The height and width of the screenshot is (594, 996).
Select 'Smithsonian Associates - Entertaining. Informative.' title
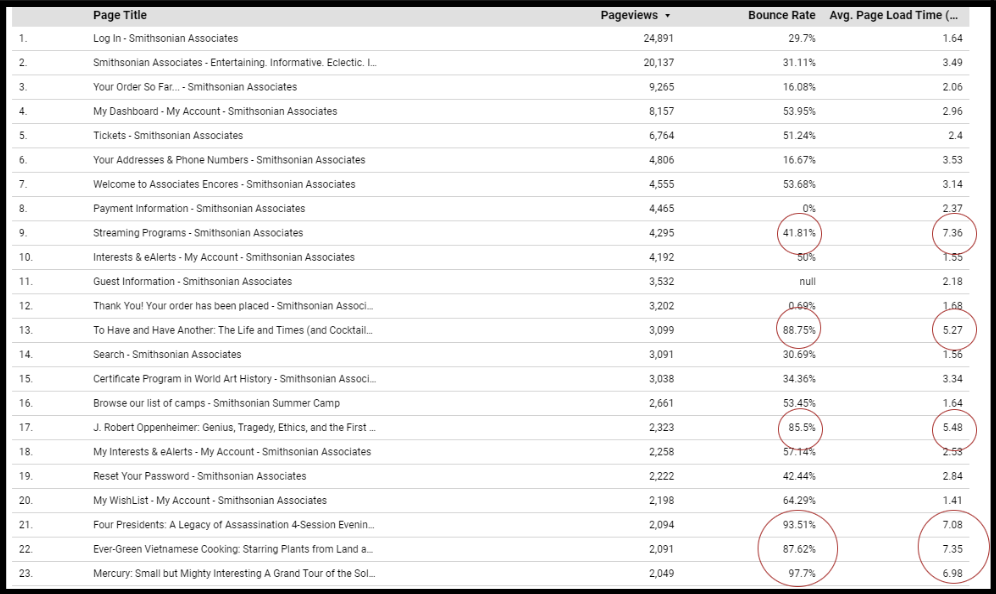(234, 62)
